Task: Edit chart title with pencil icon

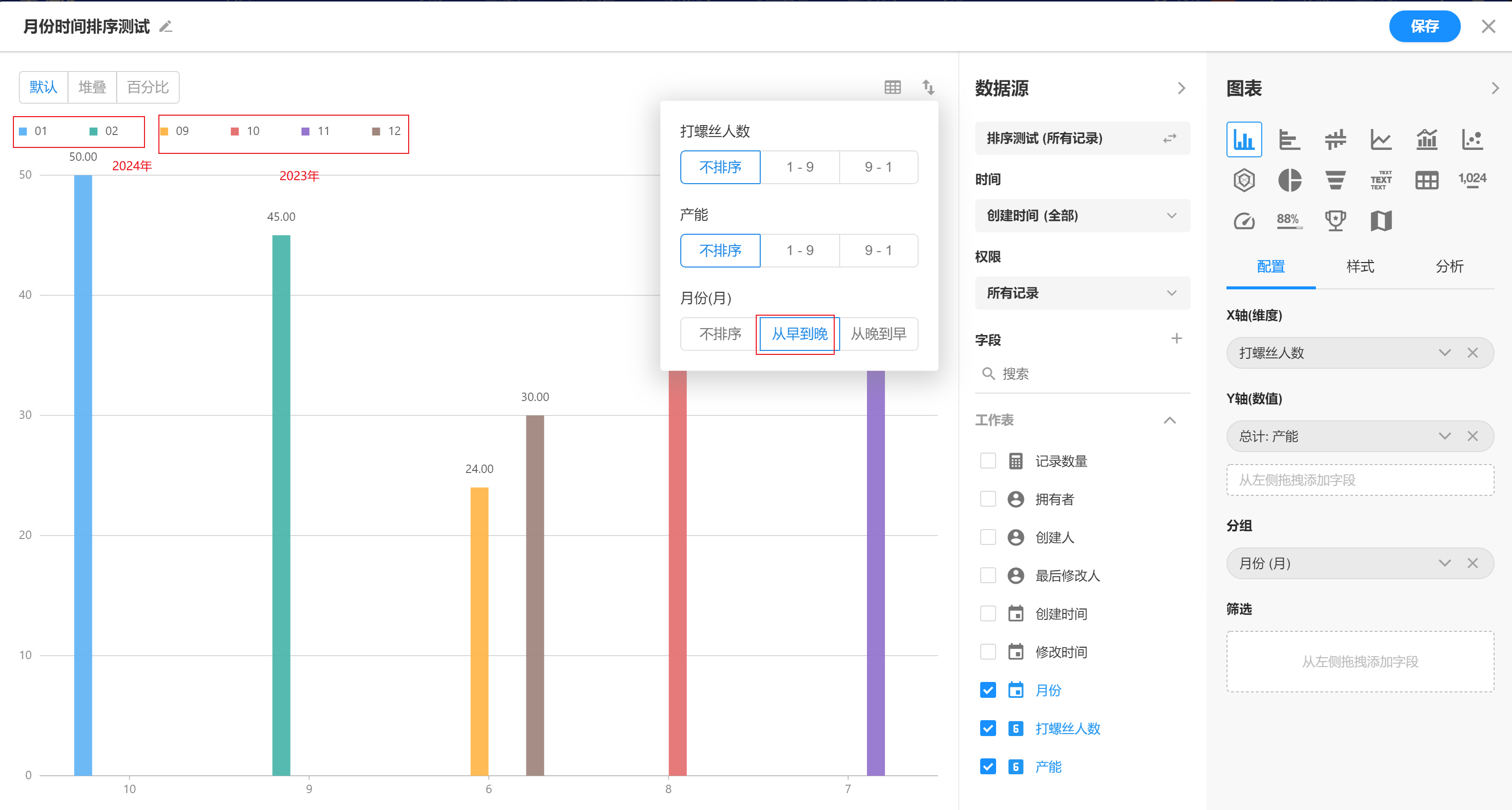Action: click(166, 27)
